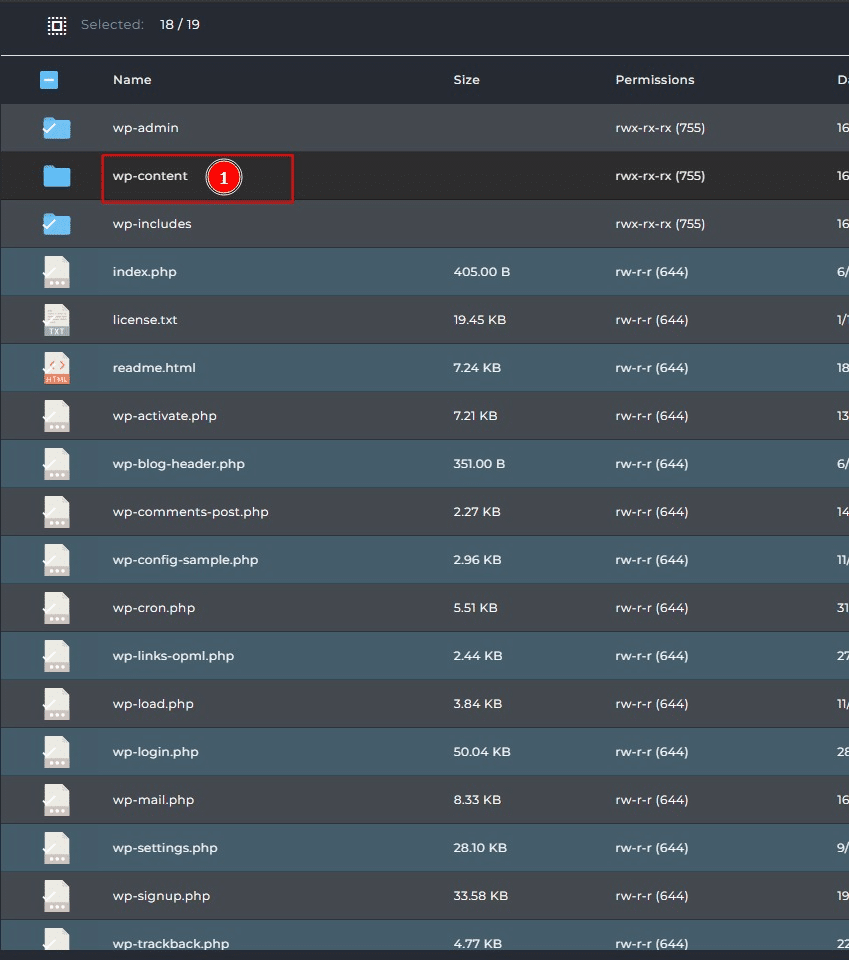The width and height of the screenshot is (849, 960).
Task: Click the readme.html file name
Action: pyautogui.click(x=154, y=368)
